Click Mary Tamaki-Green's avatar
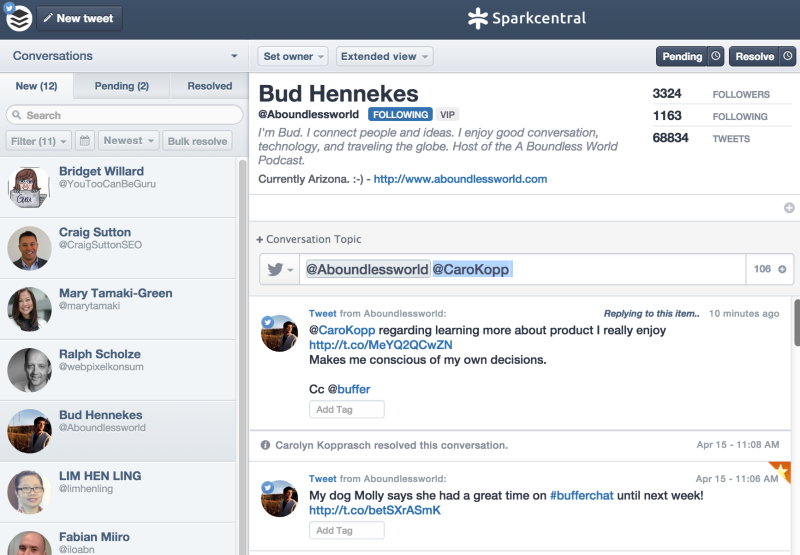Screen dimensions: 800x555 click(x=29, y=309)
